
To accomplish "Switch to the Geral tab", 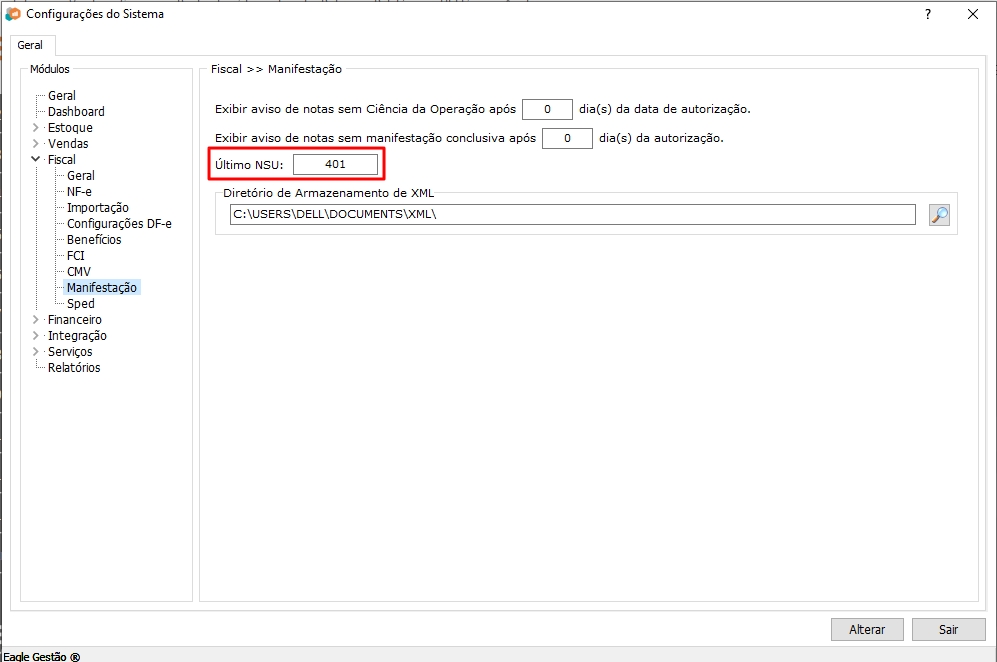I will coord(30,45).
